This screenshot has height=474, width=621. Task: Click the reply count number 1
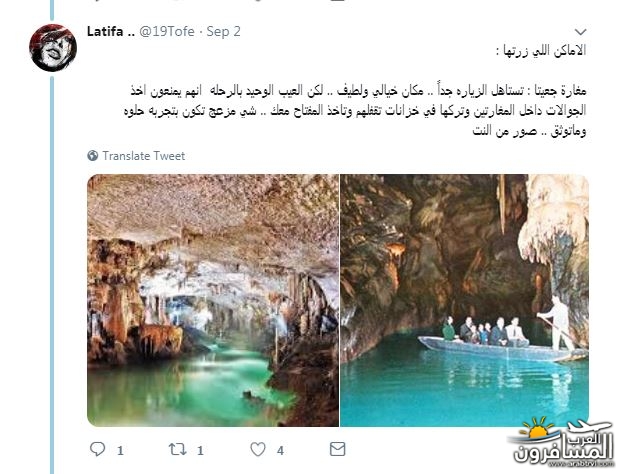(120, 451)
